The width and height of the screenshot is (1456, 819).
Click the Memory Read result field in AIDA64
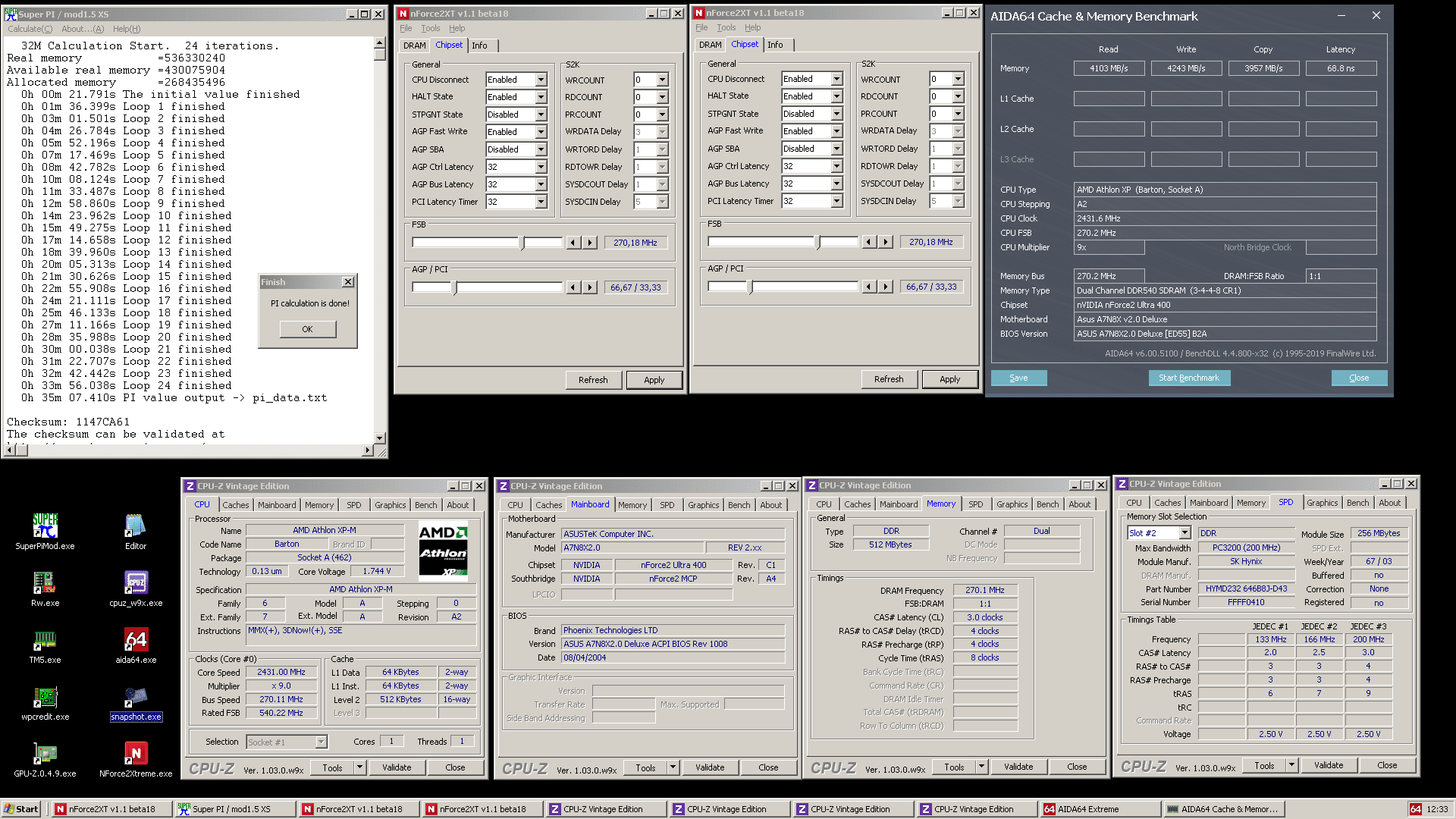[1109, 68]
